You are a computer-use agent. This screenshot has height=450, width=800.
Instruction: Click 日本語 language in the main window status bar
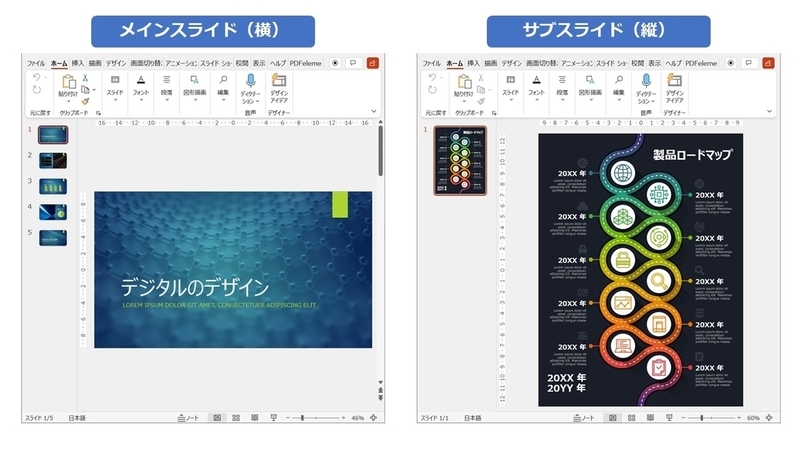tap(77, 418)
